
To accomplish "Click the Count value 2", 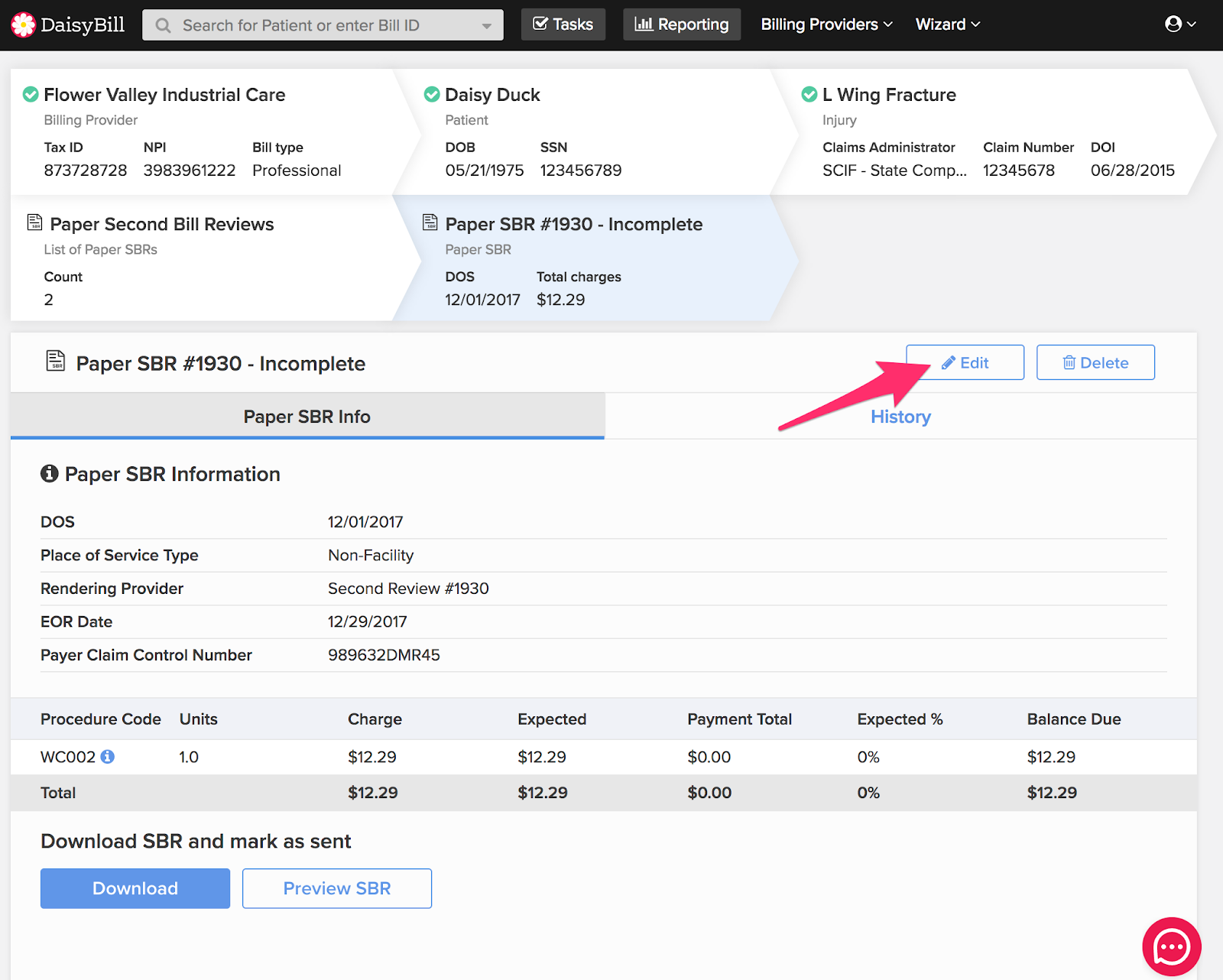I will coord(49,300).
